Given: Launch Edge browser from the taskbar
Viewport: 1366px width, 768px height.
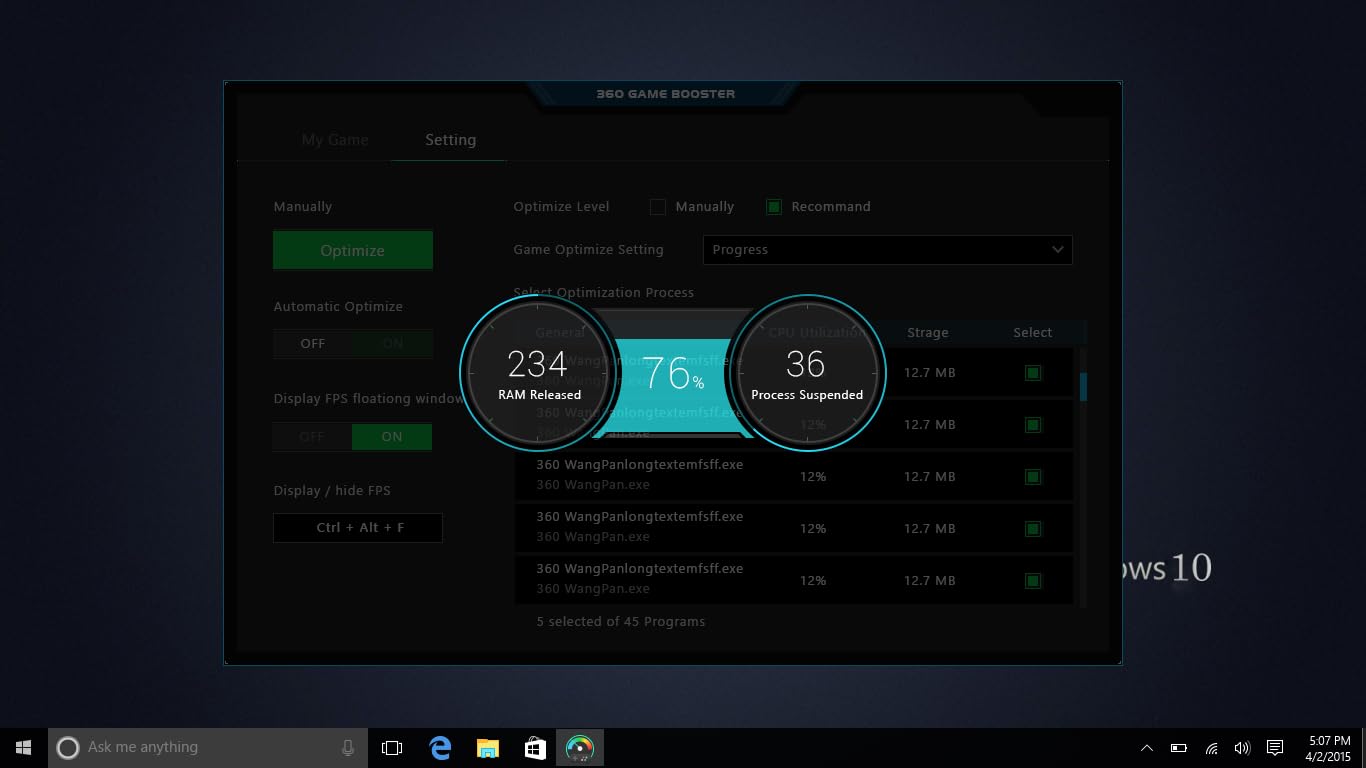Looking at the screenshot, I should (x=440, y=747).
